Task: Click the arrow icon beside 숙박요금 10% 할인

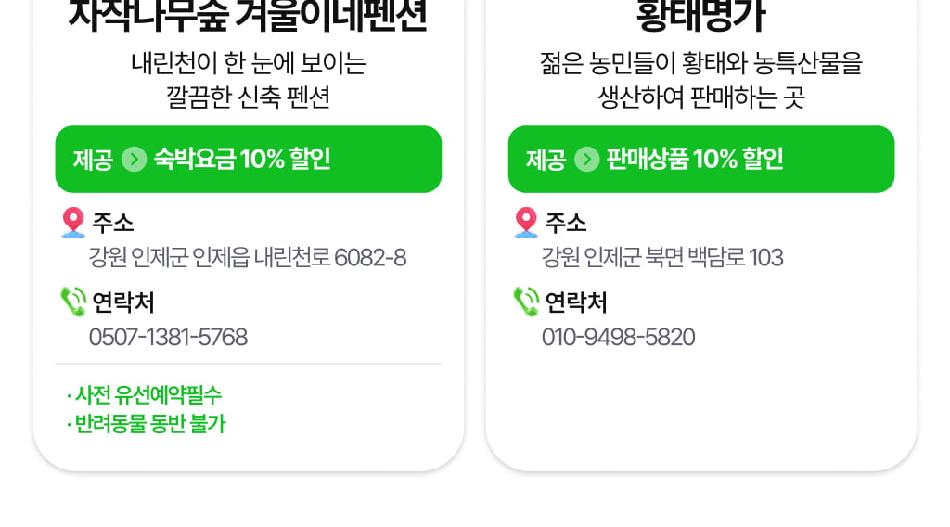Action: (134, 159)
